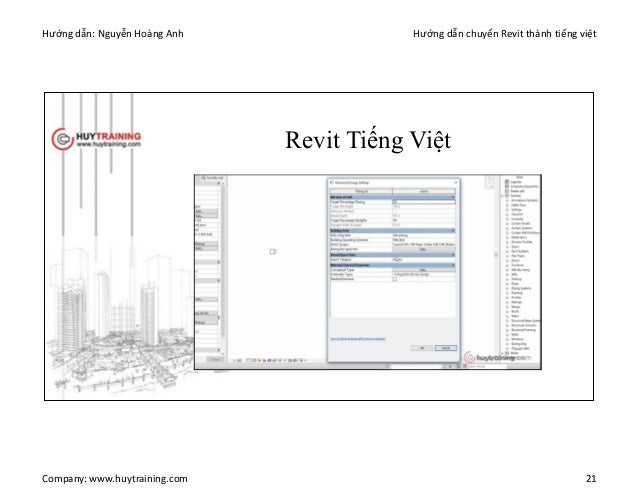Open the energy settings help link
Image resolution: width=638 pixels, height=493 pixels.
pyautogui.click(x=358, y=339)
